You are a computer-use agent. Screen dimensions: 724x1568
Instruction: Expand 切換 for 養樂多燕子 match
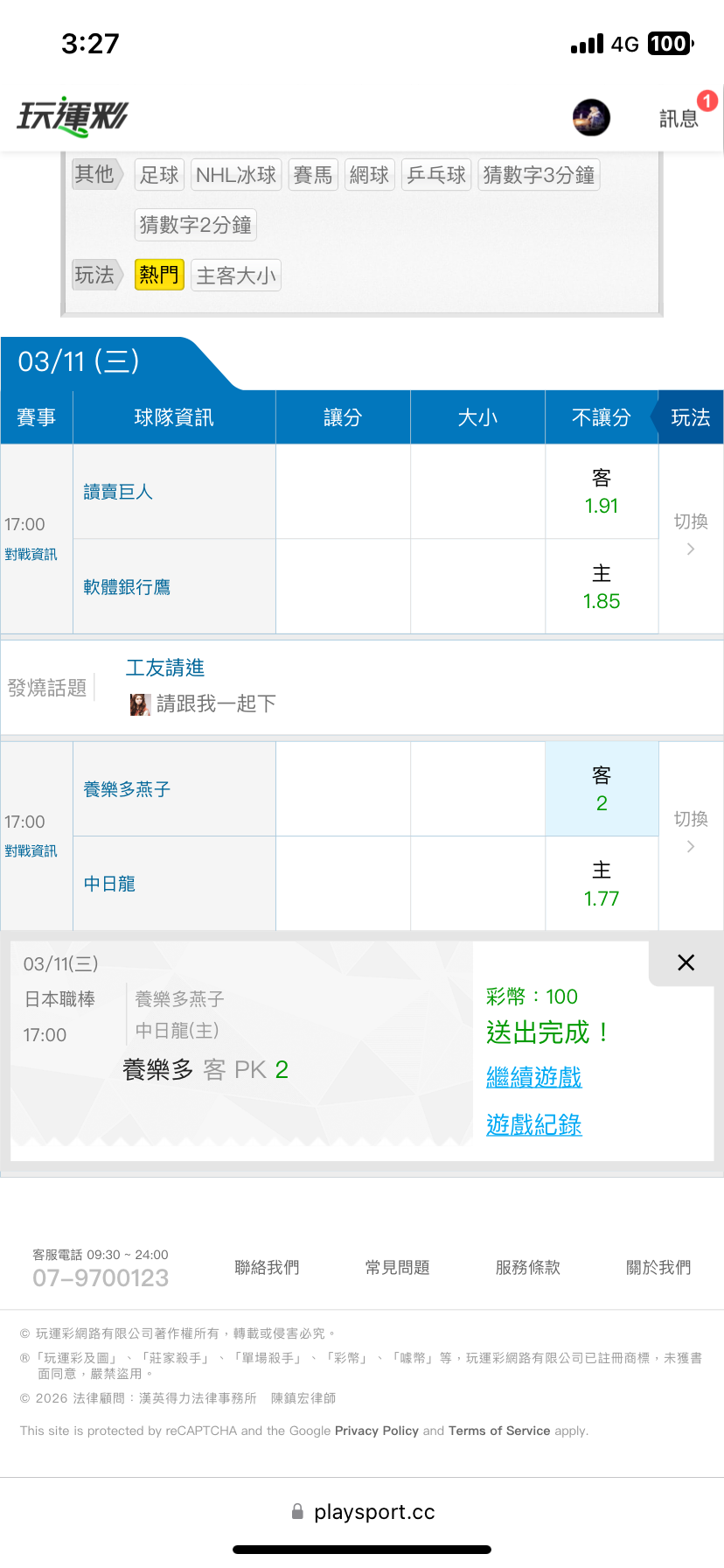coord(691,831)
